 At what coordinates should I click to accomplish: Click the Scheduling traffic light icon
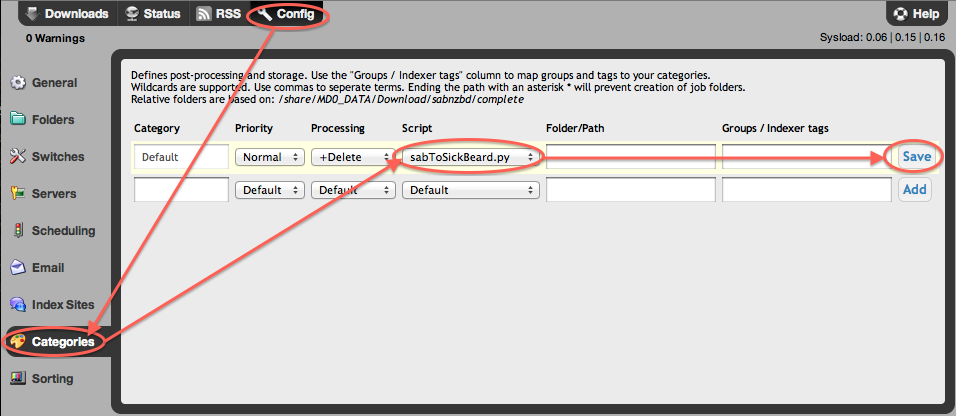point(19,231)
